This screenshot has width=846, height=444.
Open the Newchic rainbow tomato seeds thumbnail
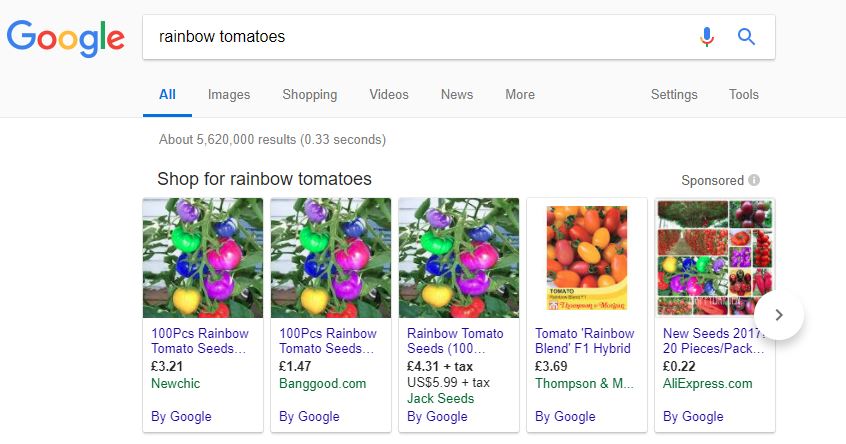203,258
